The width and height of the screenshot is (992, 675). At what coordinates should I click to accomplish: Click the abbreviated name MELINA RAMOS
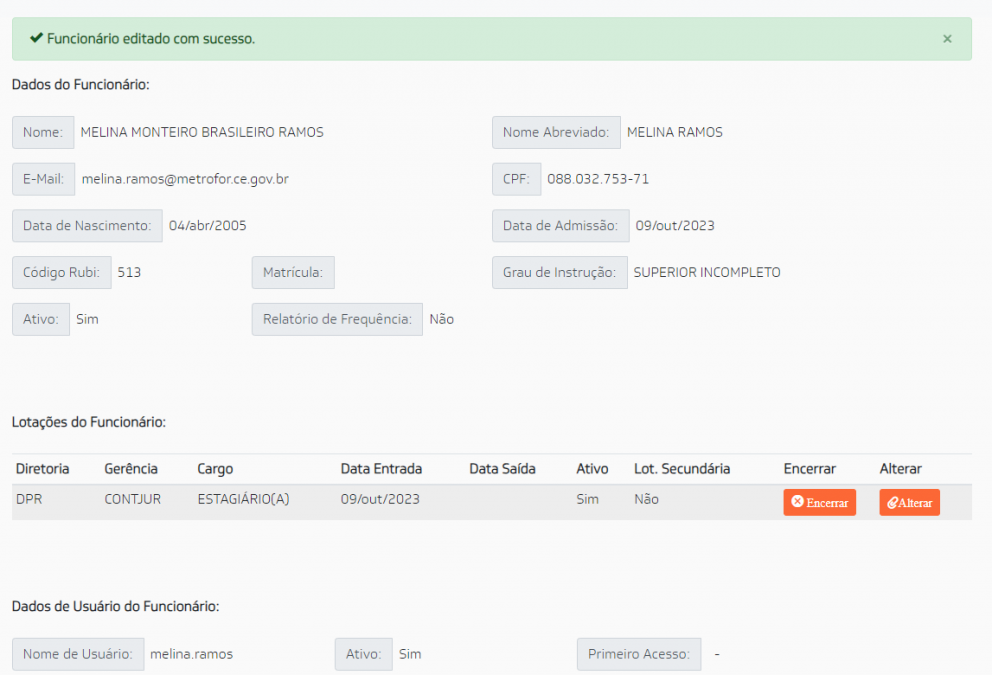pyautogui.click(x=674, y=132)
